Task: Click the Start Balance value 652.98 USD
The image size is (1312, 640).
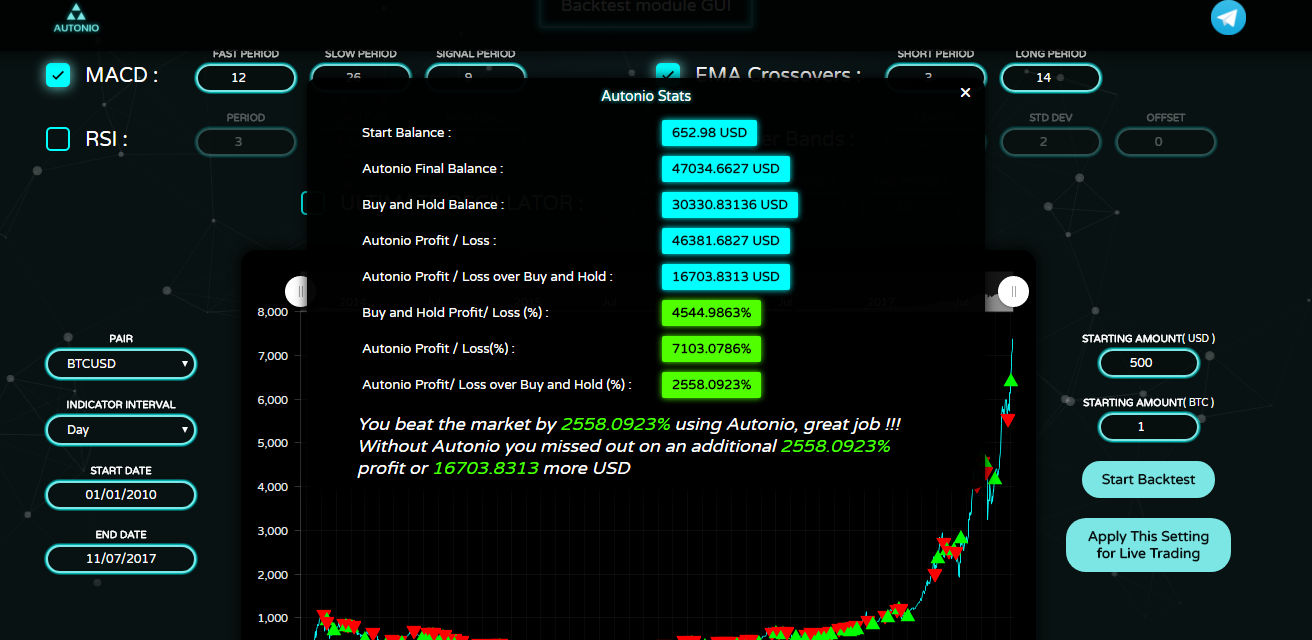Action: 709,133
